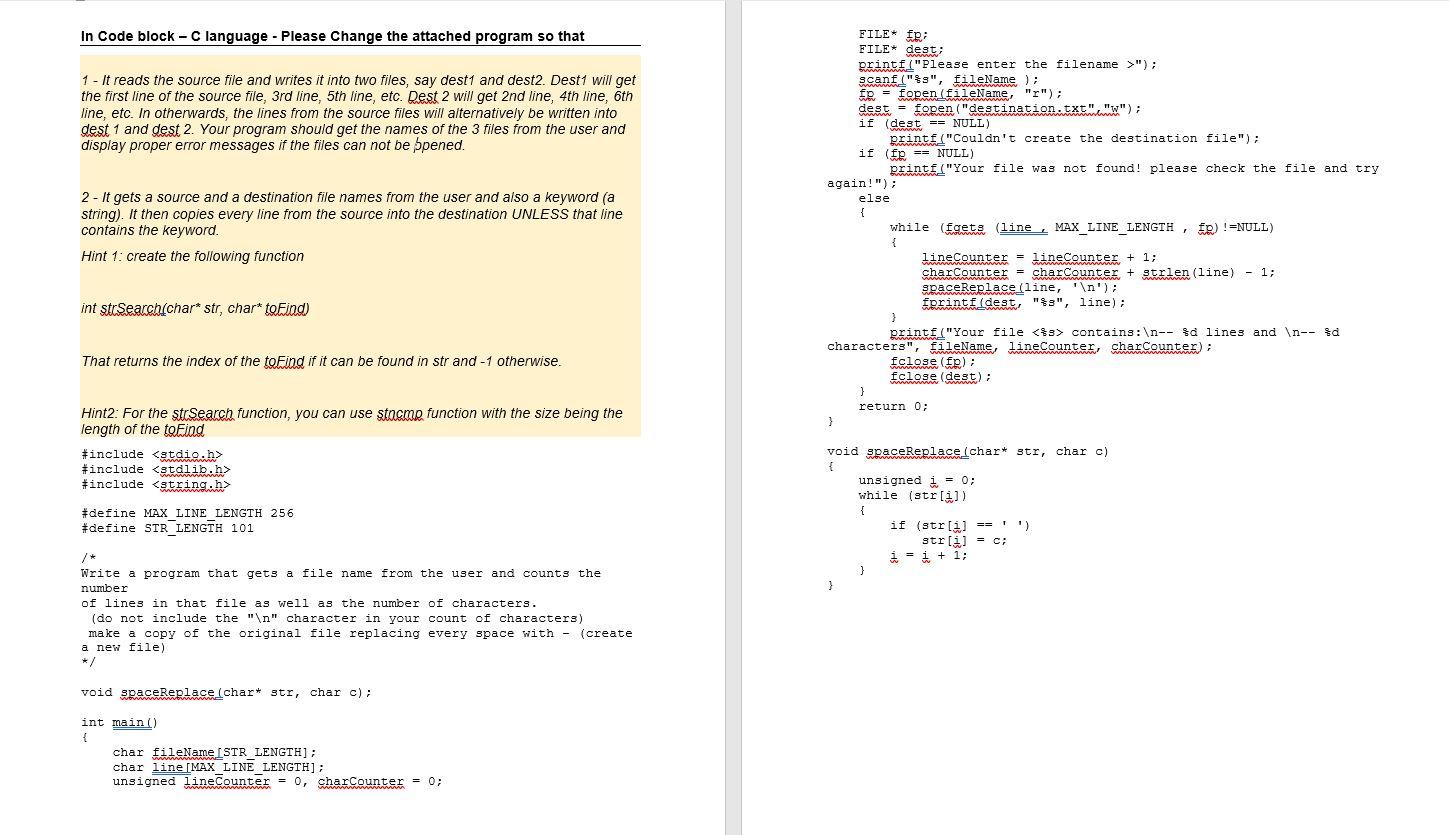Click the paragraph starting '1 - It reads the source file'

click(358, 112)
